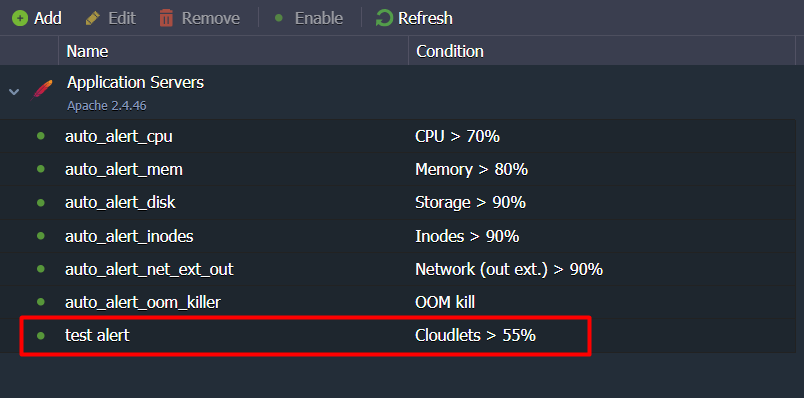This screenshot has height=398, width=804.
Task: Select the Application Servers group row
Action: (397, 92)
